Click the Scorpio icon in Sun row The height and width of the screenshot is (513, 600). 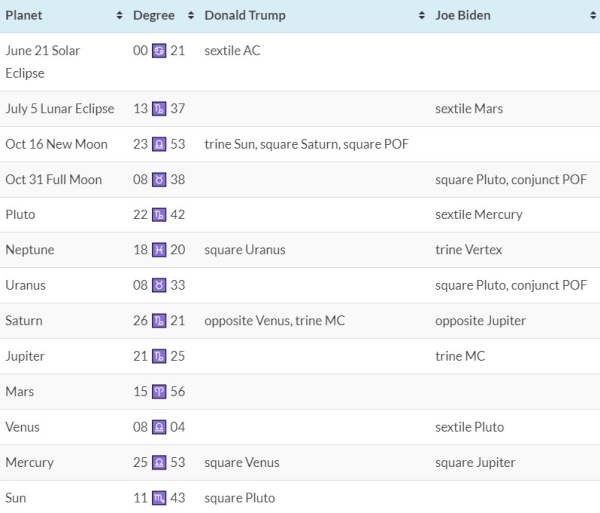(x=159, y=498)
